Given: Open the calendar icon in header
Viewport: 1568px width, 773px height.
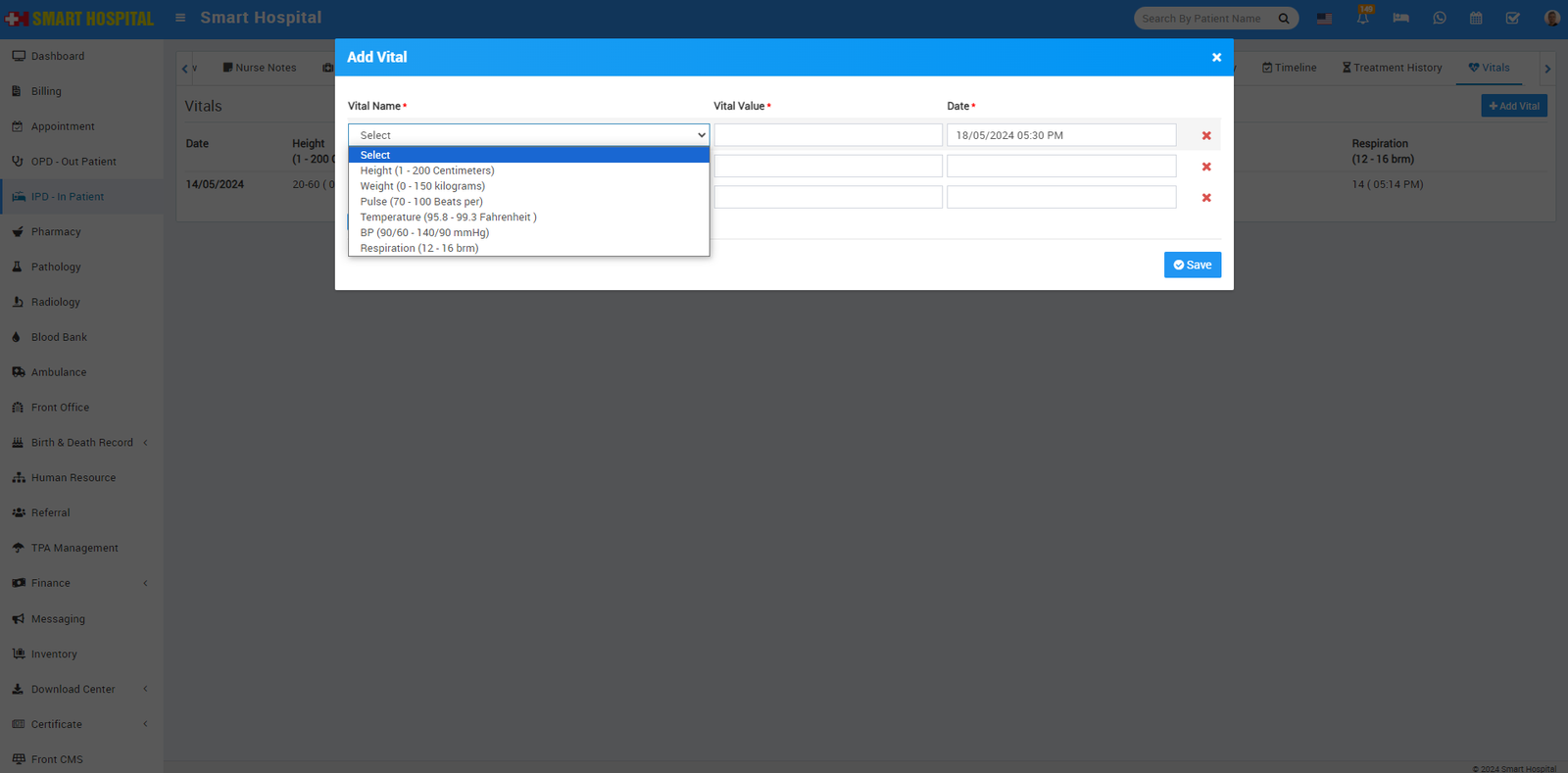Looking at the screenshot, I should (x=1476, y=19).
